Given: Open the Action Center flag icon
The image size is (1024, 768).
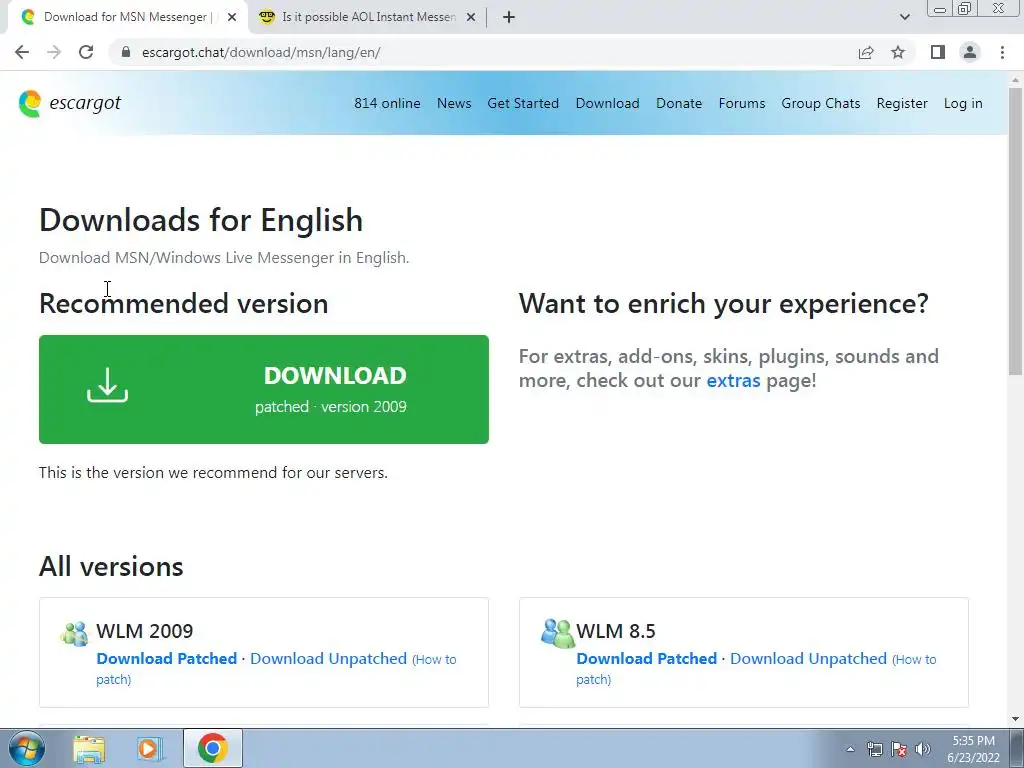Looking at the screenshot, I should [899, 749].
